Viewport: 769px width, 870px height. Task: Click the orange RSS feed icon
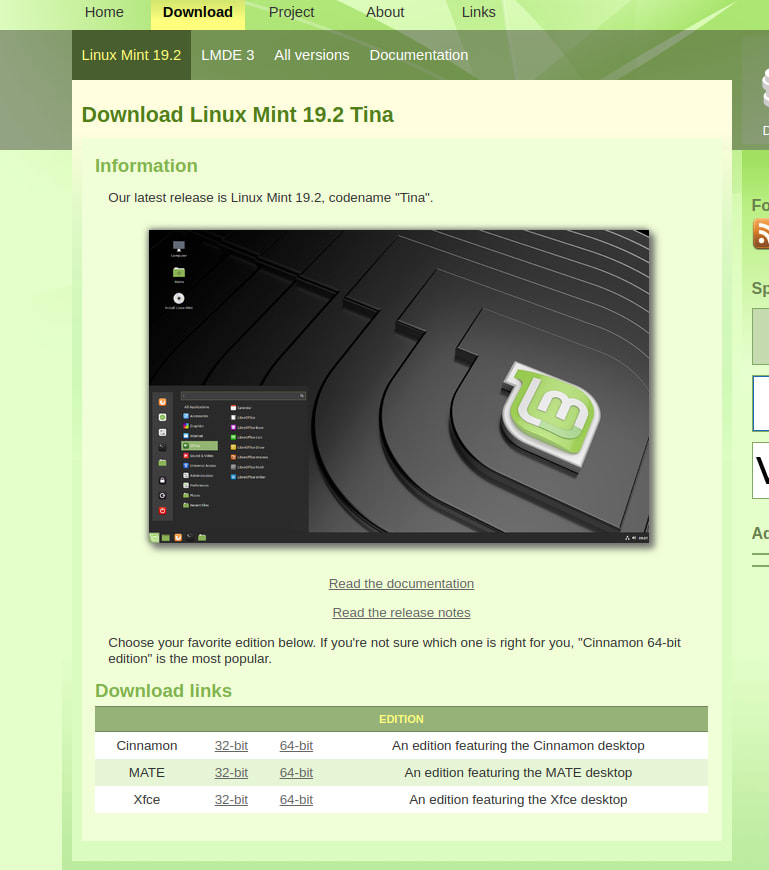(x=761, y=234)
